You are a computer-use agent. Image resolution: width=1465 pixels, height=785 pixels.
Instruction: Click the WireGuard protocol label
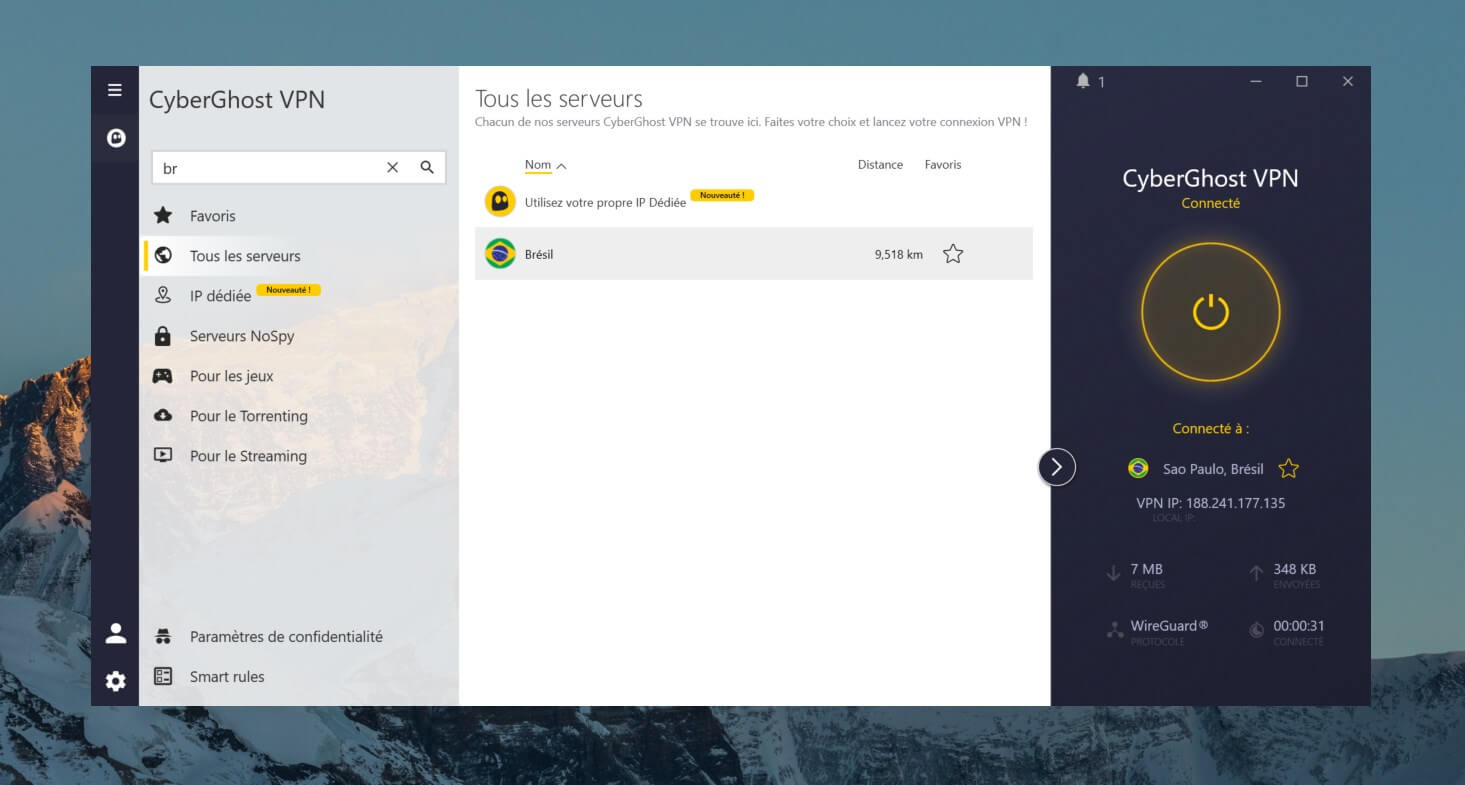1169,626
